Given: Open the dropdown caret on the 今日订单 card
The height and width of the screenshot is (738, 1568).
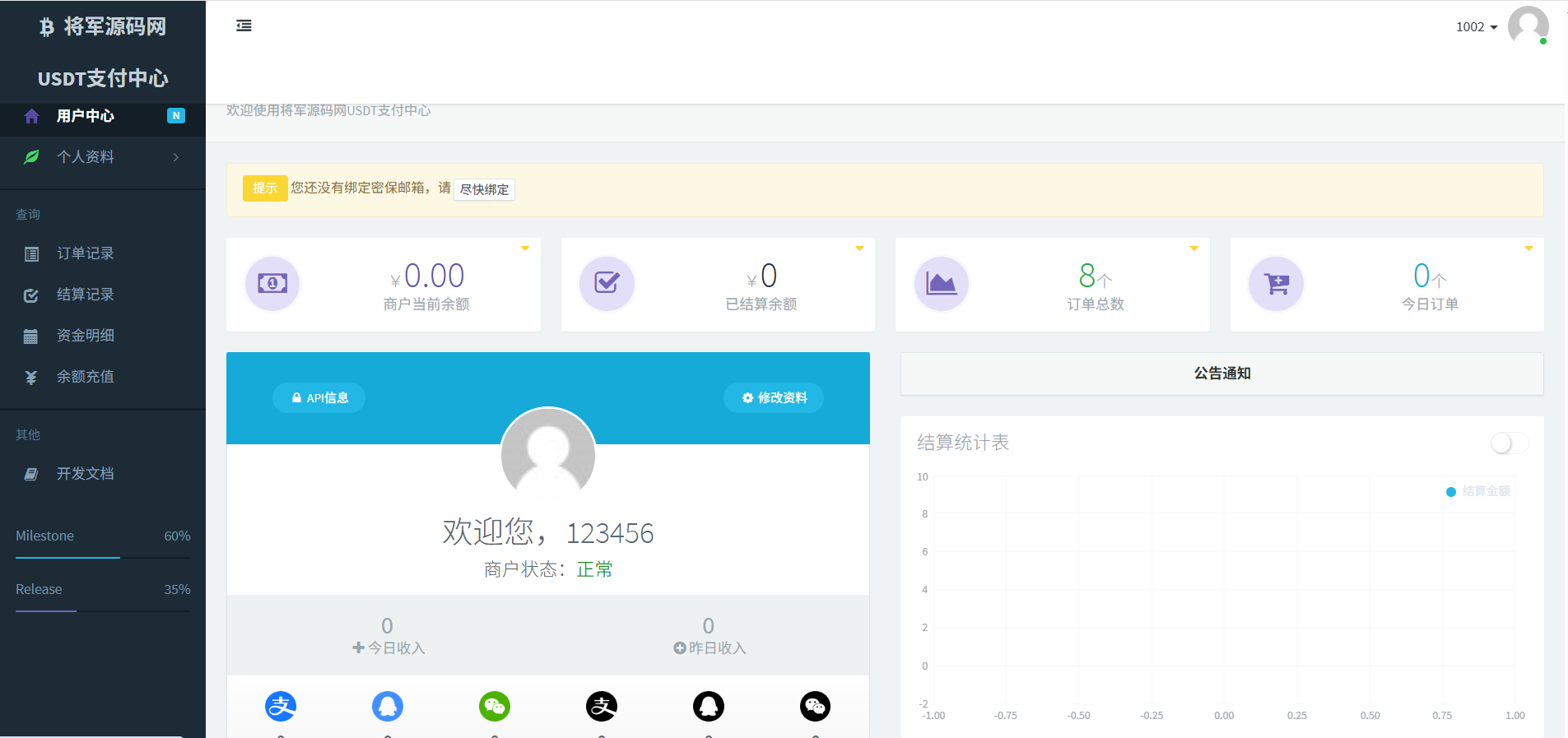Looking at the screenshot, I should click(1528, 248).
